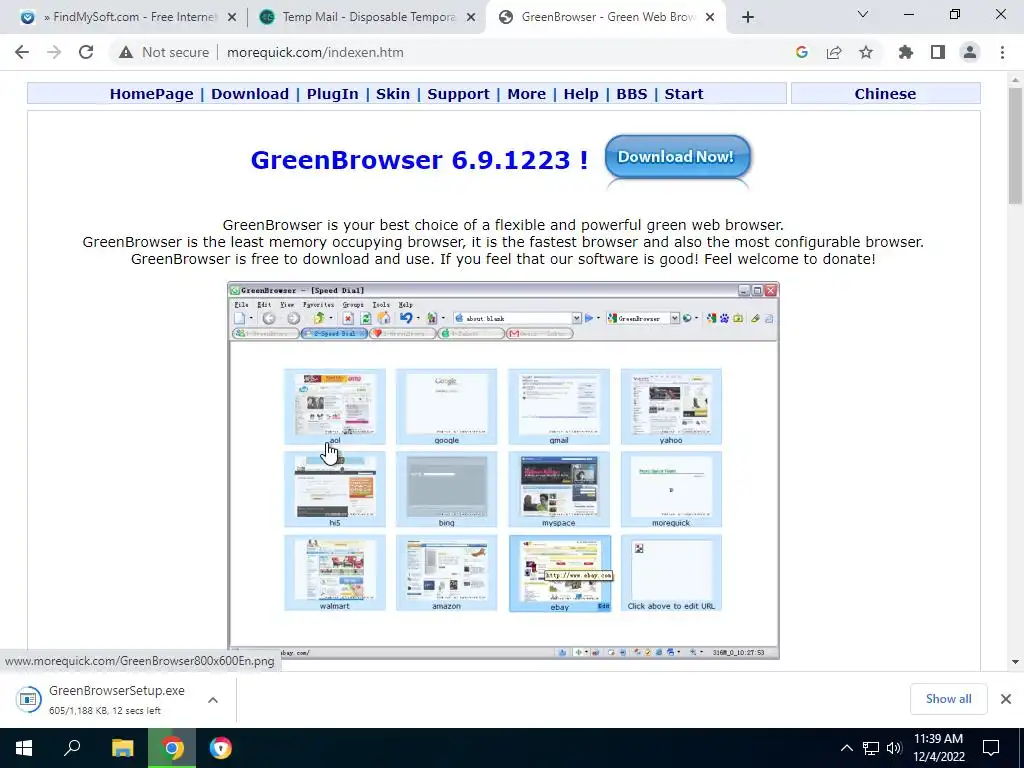Click the browser forward arrow
The height and width of the screenshot is (768, 1024).
tap(54, 52)
